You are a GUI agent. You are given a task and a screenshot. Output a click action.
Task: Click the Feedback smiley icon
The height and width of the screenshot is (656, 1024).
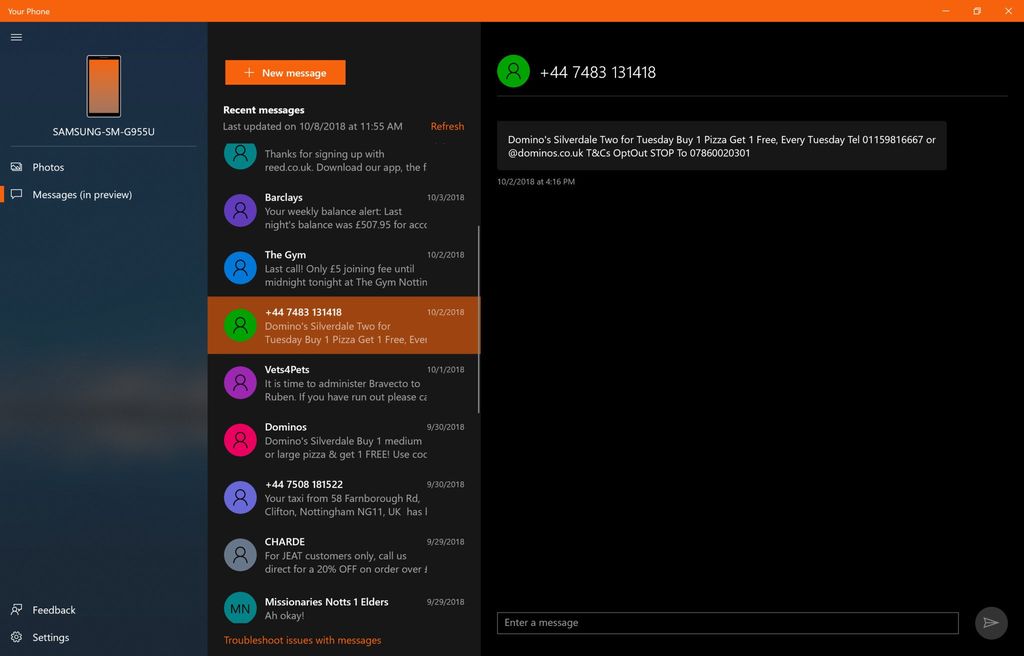coord(16,609)
